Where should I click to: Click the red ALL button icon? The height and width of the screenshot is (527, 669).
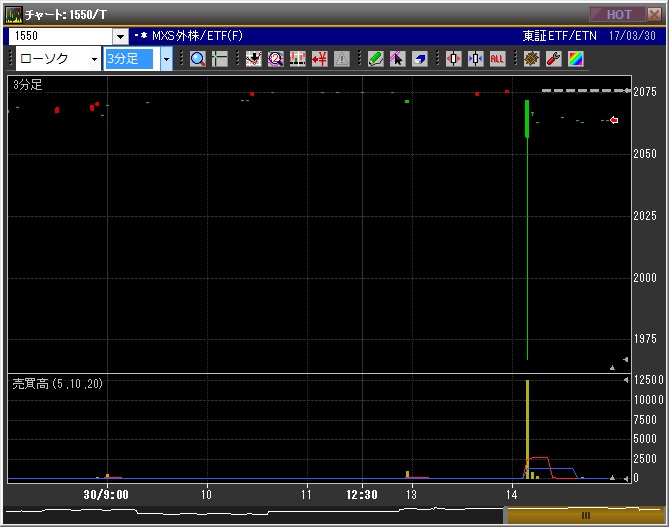tap(497, 59)
